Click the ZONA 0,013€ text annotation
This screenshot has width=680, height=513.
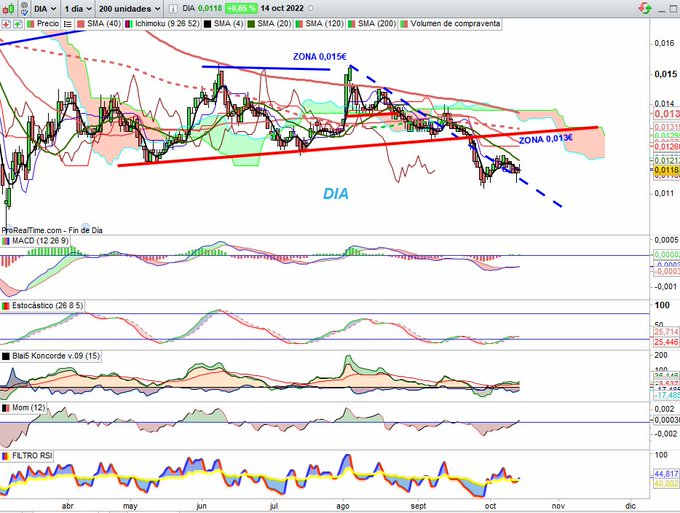coord(546,139)
